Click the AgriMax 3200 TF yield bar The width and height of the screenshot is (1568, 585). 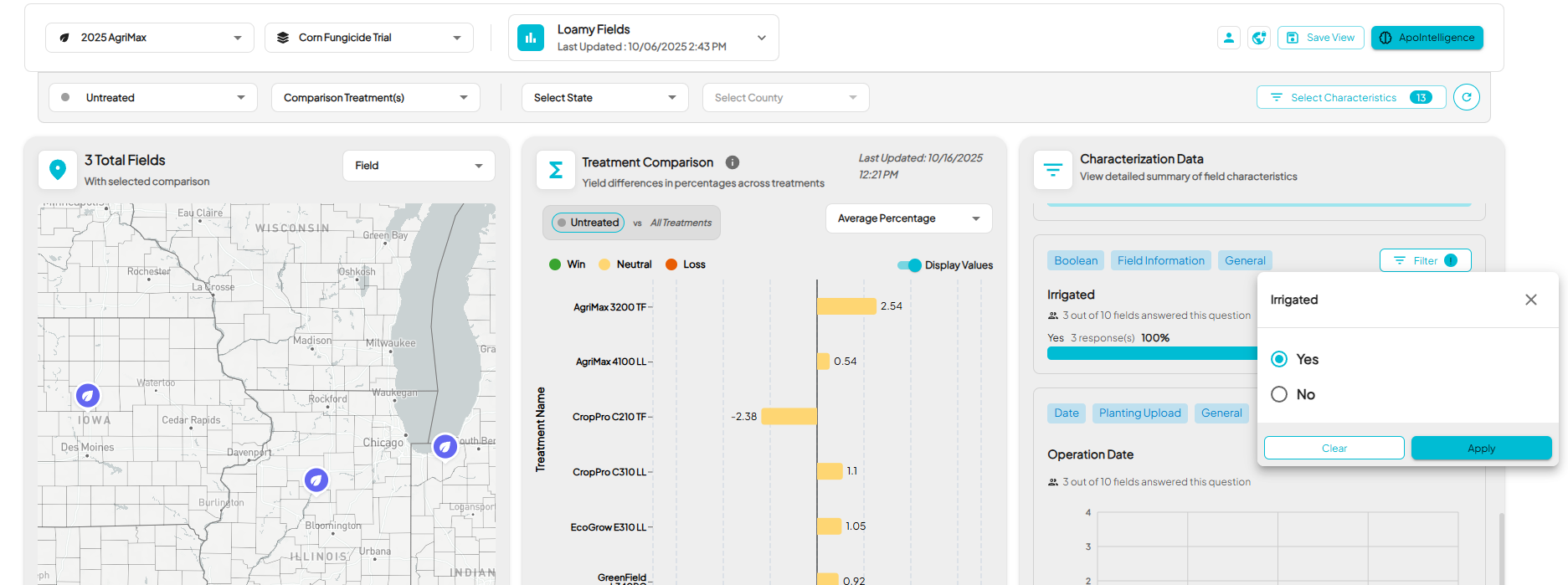point(846,306)
